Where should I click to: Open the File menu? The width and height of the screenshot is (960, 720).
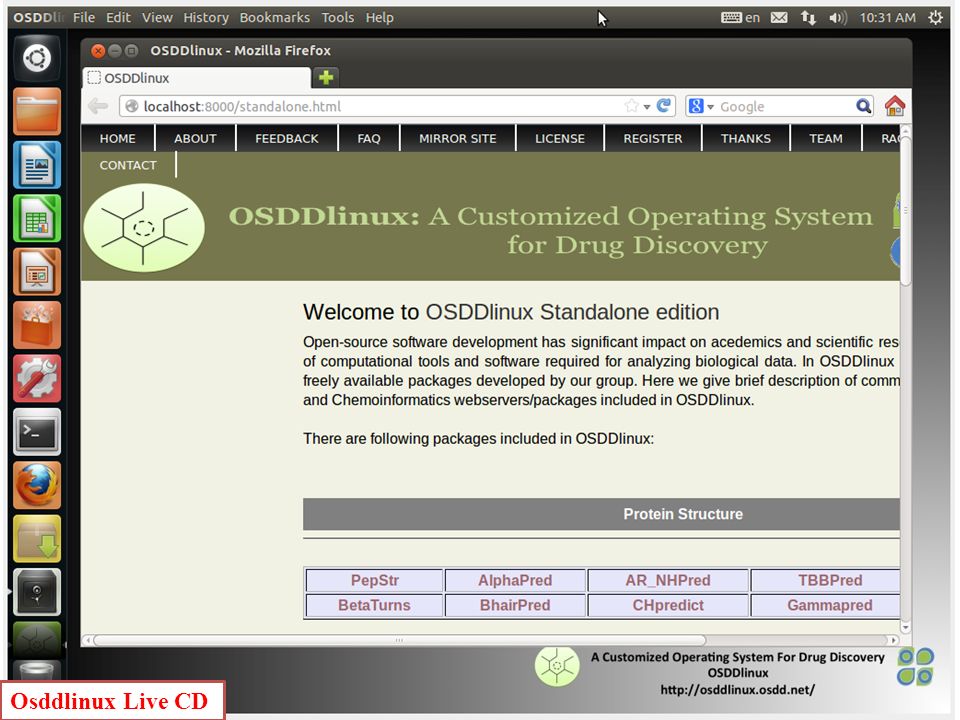pyautogui.click(x=84, y=18)
